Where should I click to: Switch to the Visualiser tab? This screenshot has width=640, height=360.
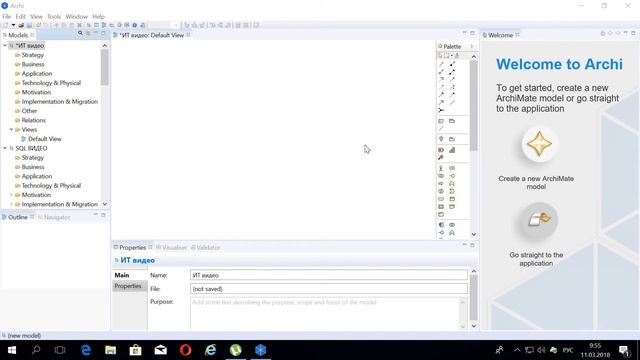[171, 247]
